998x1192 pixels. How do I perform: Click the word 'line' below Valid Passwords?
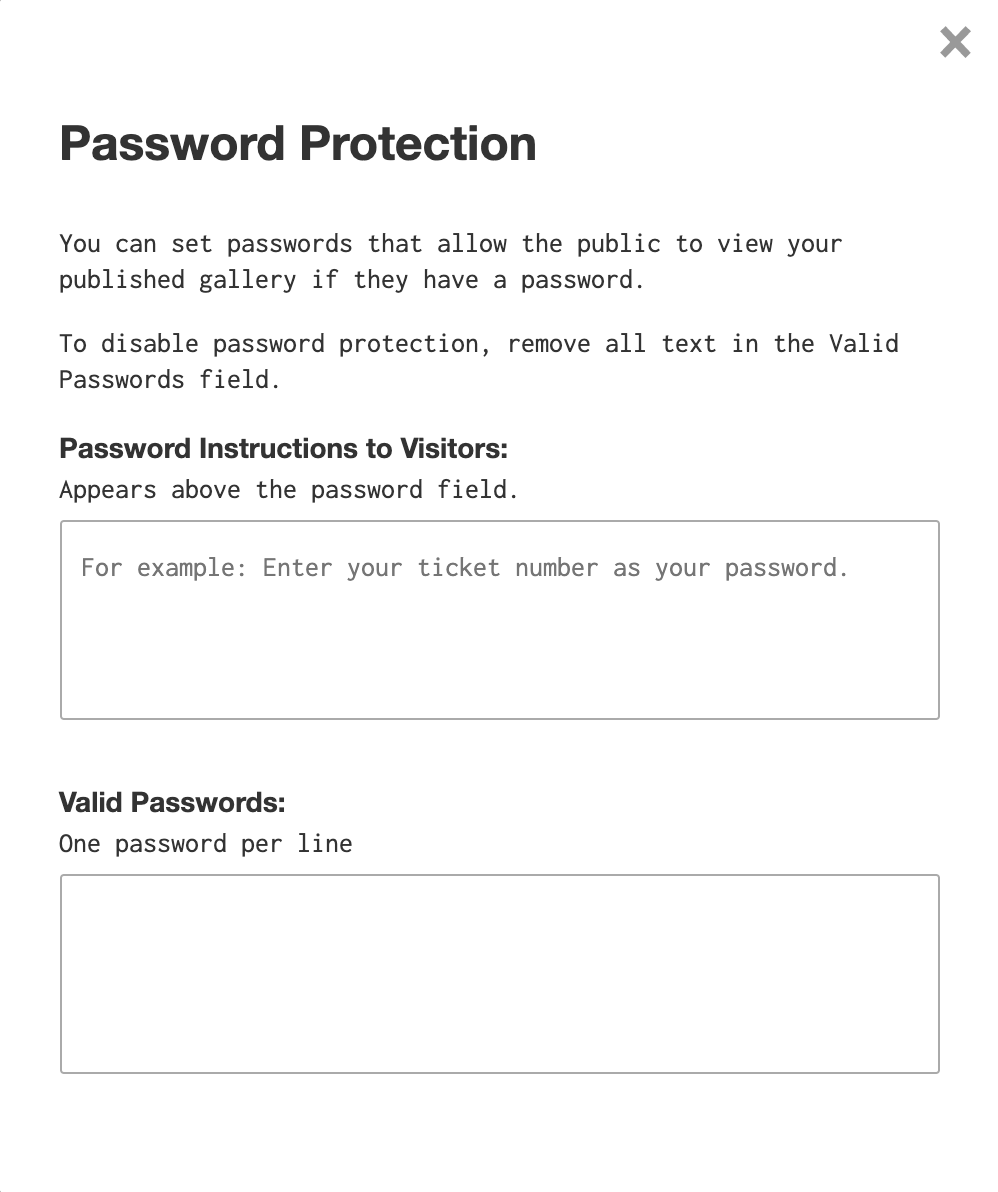tap(325, 844)
